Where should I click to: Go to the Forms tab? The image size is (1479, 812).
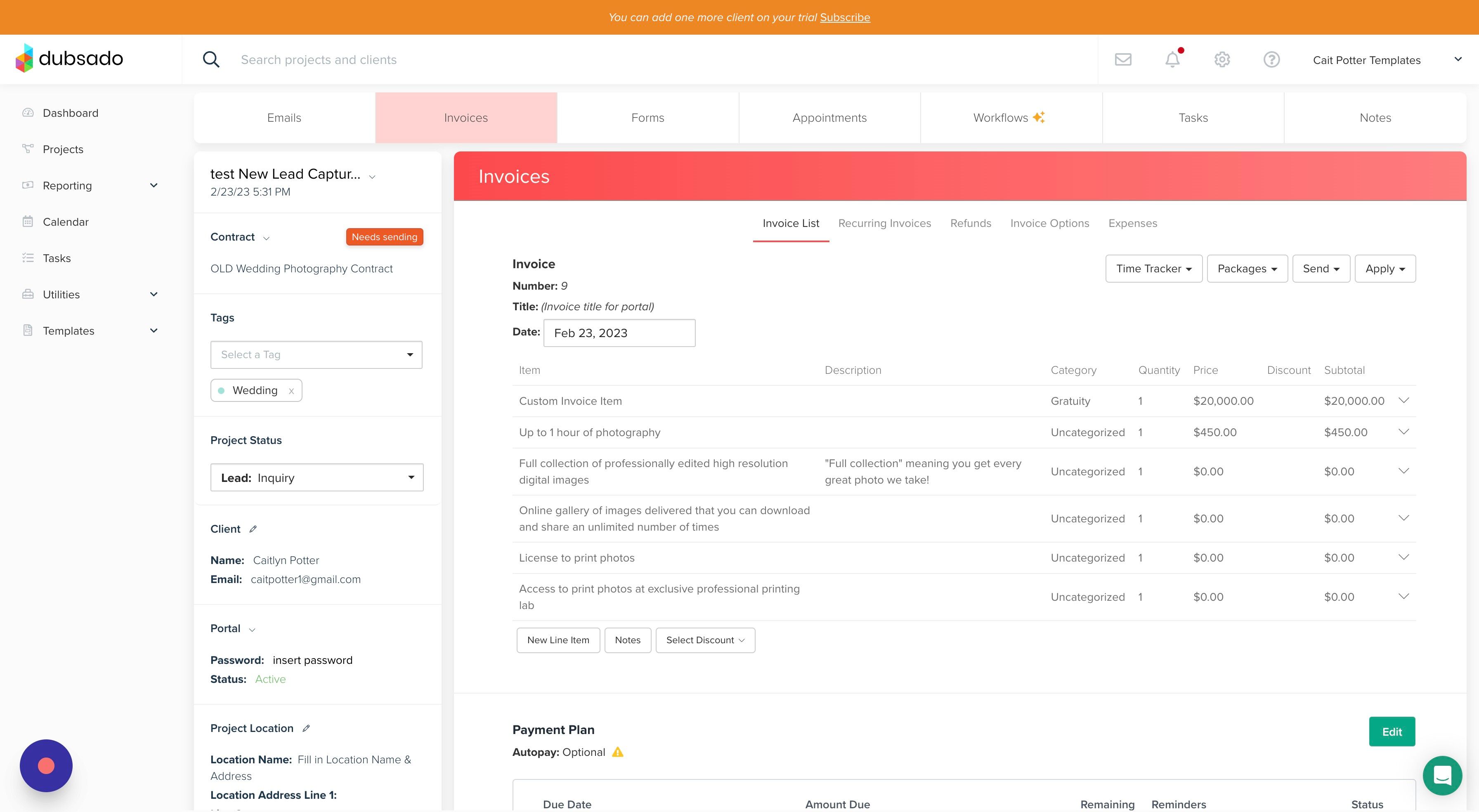click(647, 118)
